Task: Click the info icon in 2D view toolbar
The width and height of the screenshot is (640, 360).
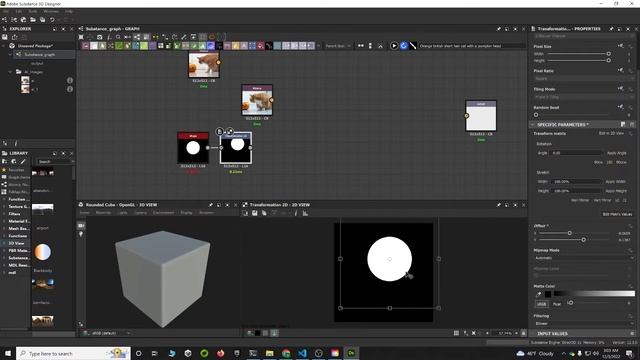Action: [296, 213]
